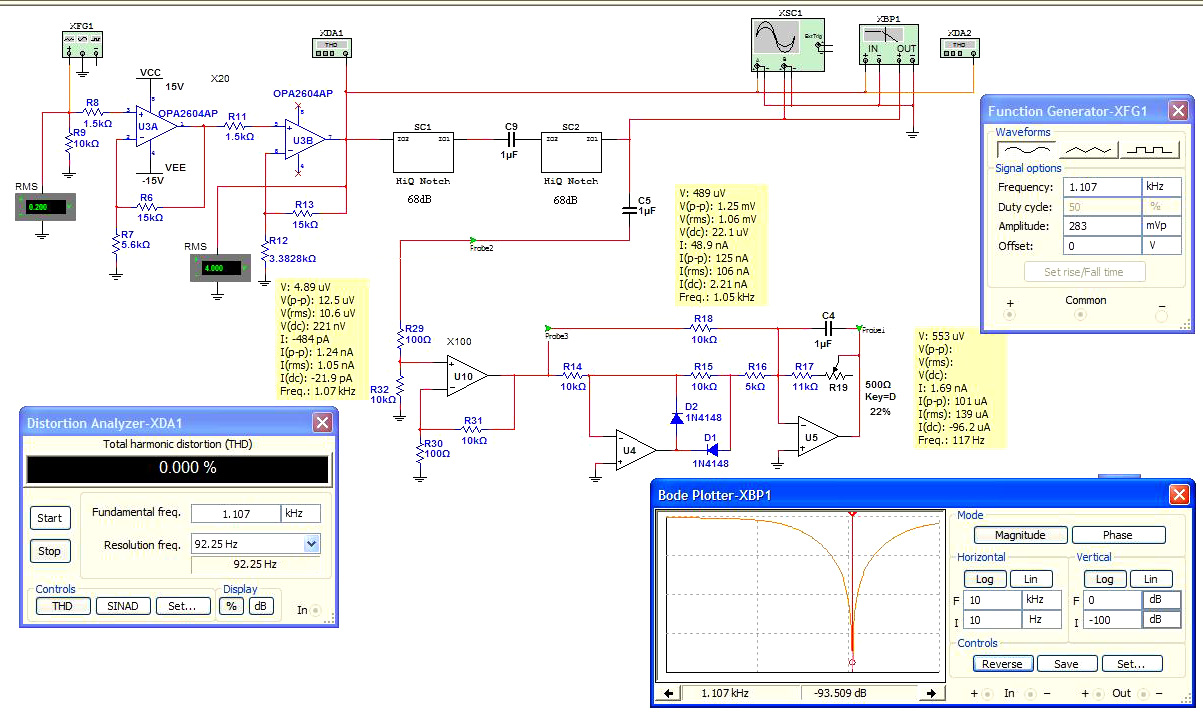Viewport: 1203px width, 718px height.
Task: Click the Fundamental freq. value field
Action: click(235, 513)
